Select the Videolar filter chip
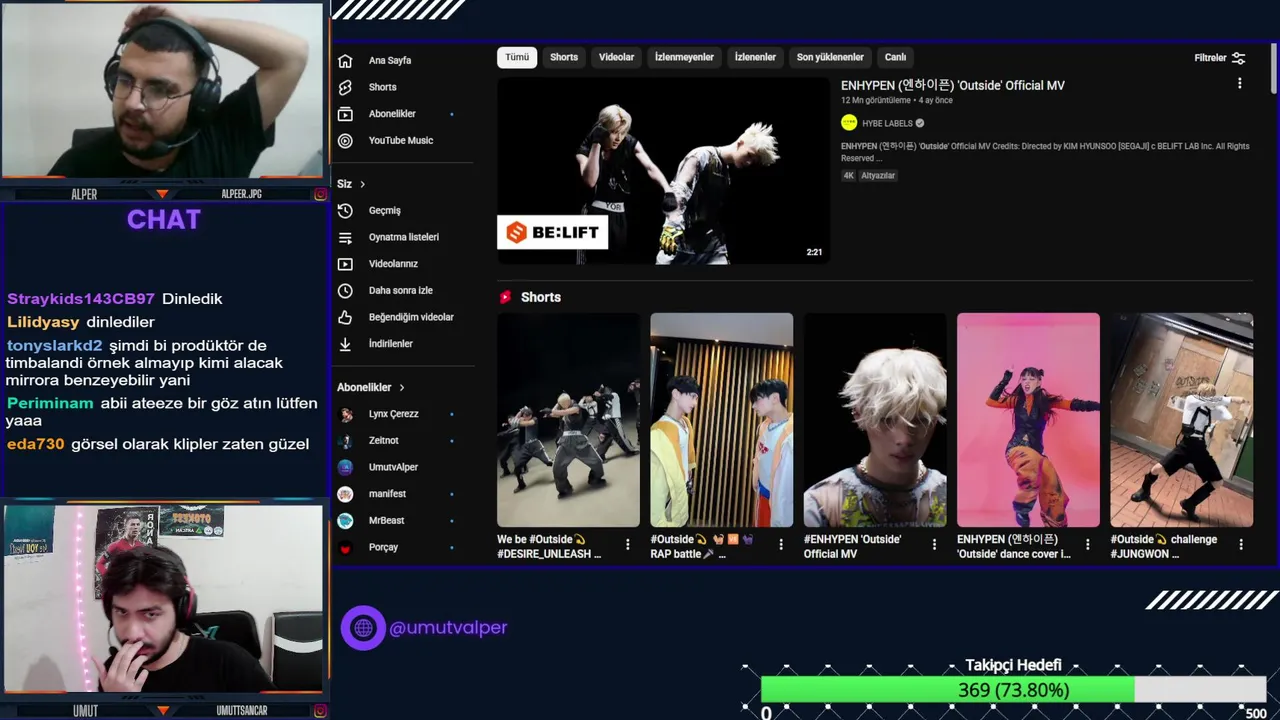1280x720 pixels. click(617, 57)
